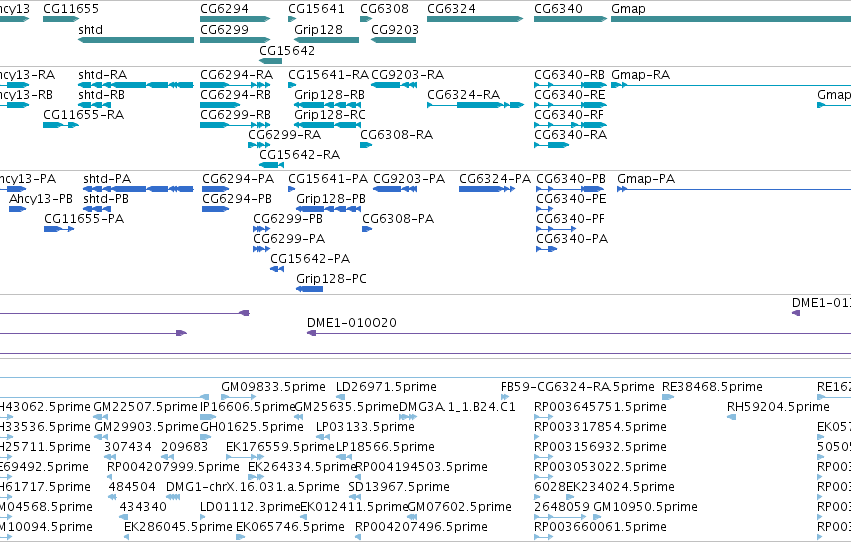Click the Gmap-RA transcript label
This screenshot has width=851, height=542.
point(640,74)
